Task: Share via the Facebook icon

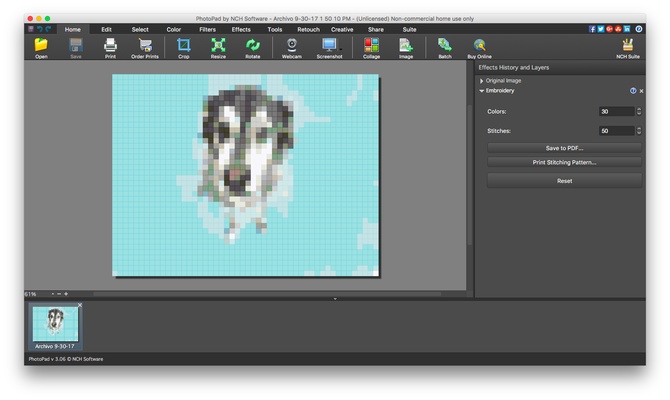Action: coord(592,29)
